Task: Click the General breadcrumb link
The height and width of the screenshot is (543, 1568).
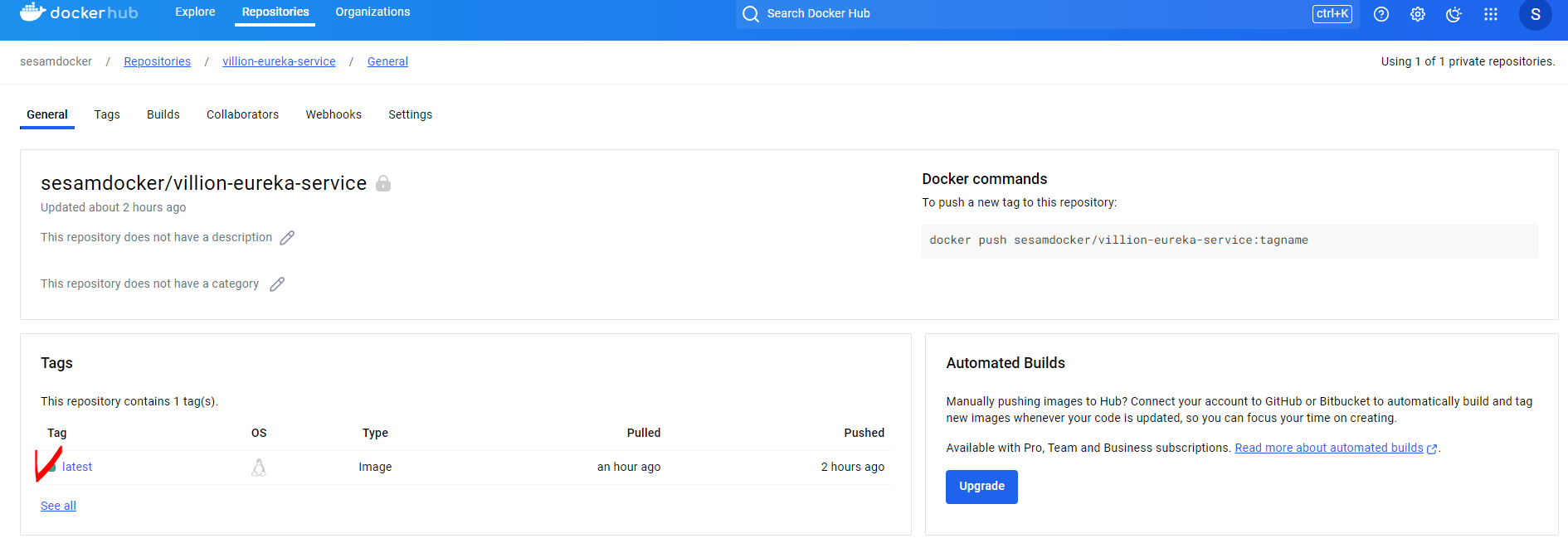Action: (x=387, y=61)
